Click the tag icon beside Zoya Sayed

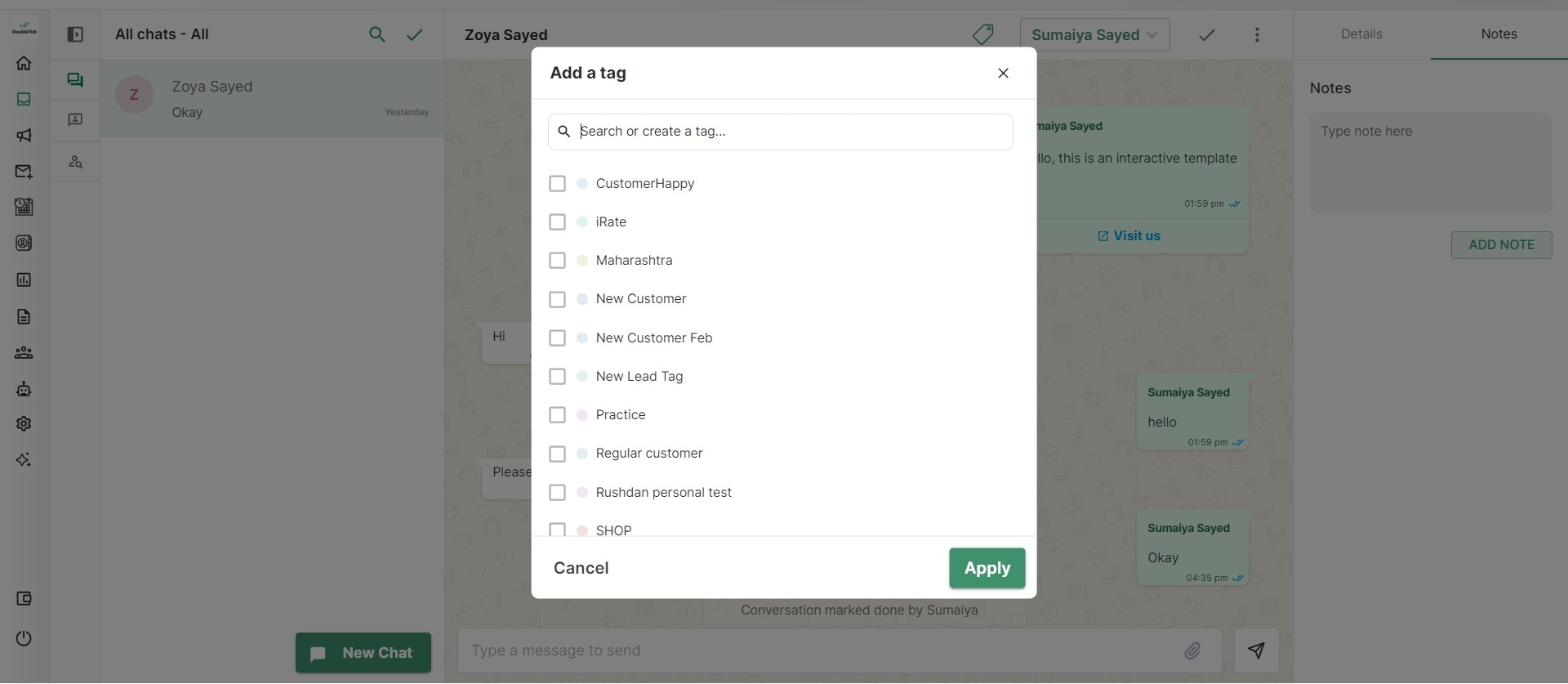[982, 34]
